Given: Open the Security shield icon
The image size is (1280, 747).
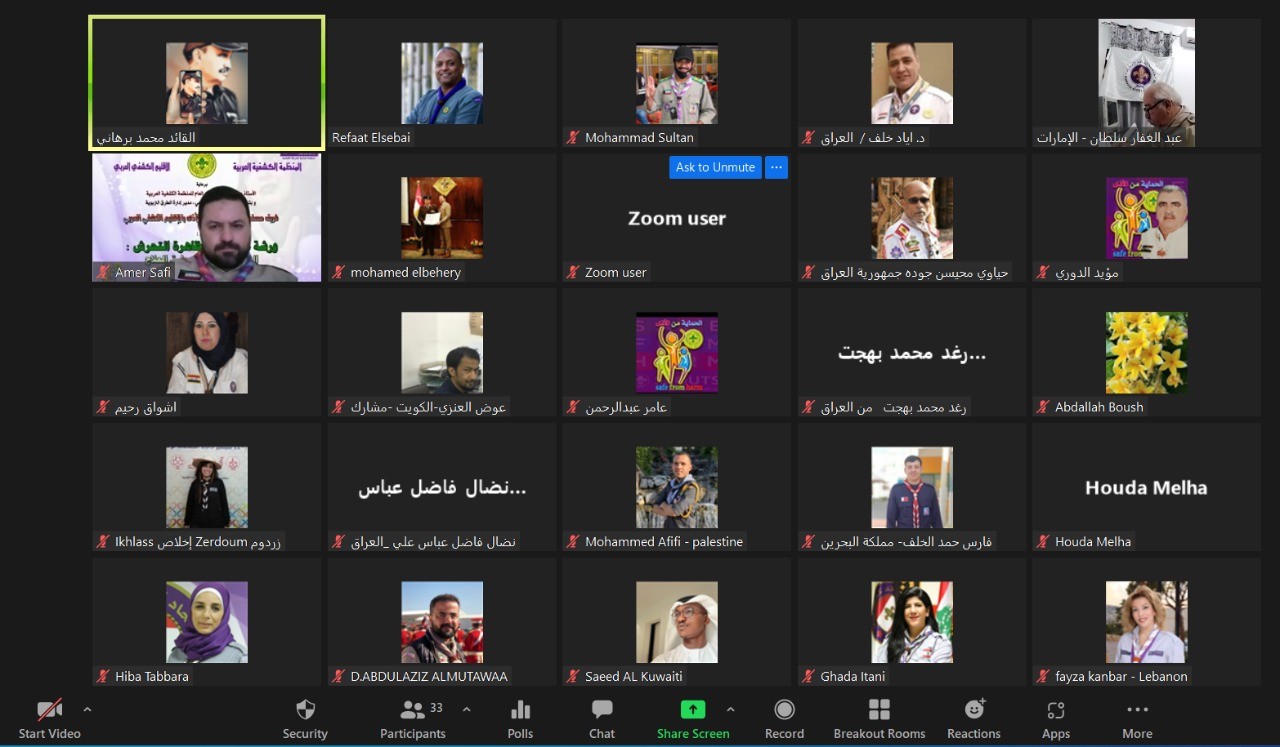Looking at the screenshot, I should tap(305, 710).
